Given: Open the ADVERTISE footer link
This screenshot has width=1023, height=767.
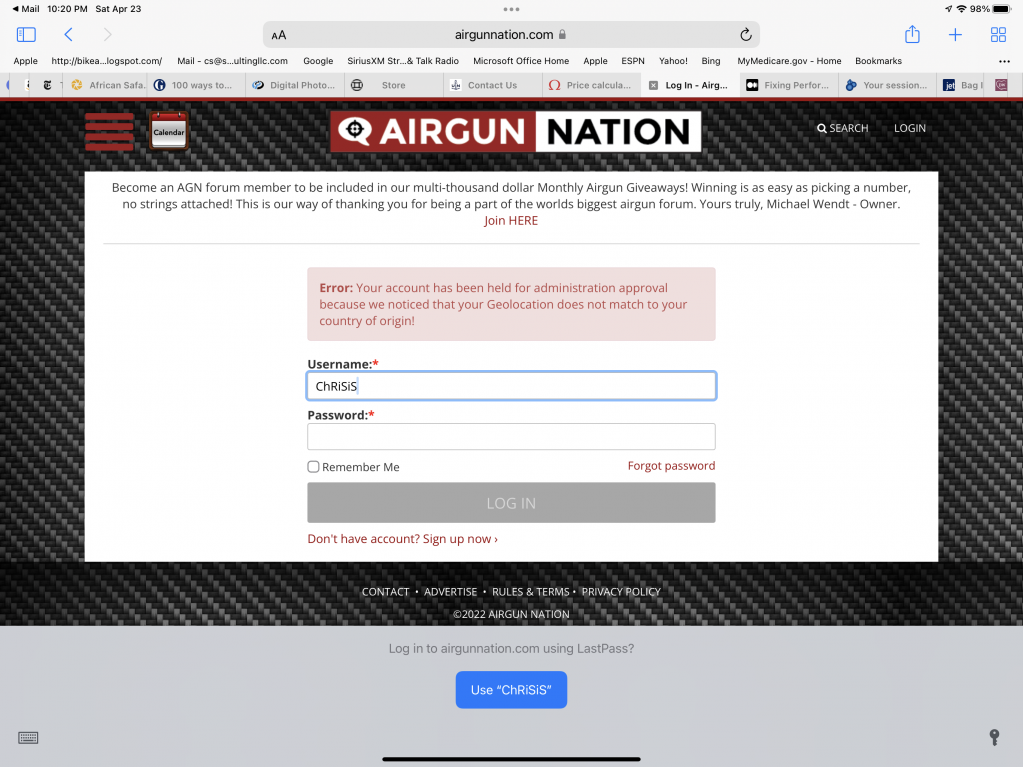Looking at the screenshot, I should pyautogui.click(x=450, y=592).
